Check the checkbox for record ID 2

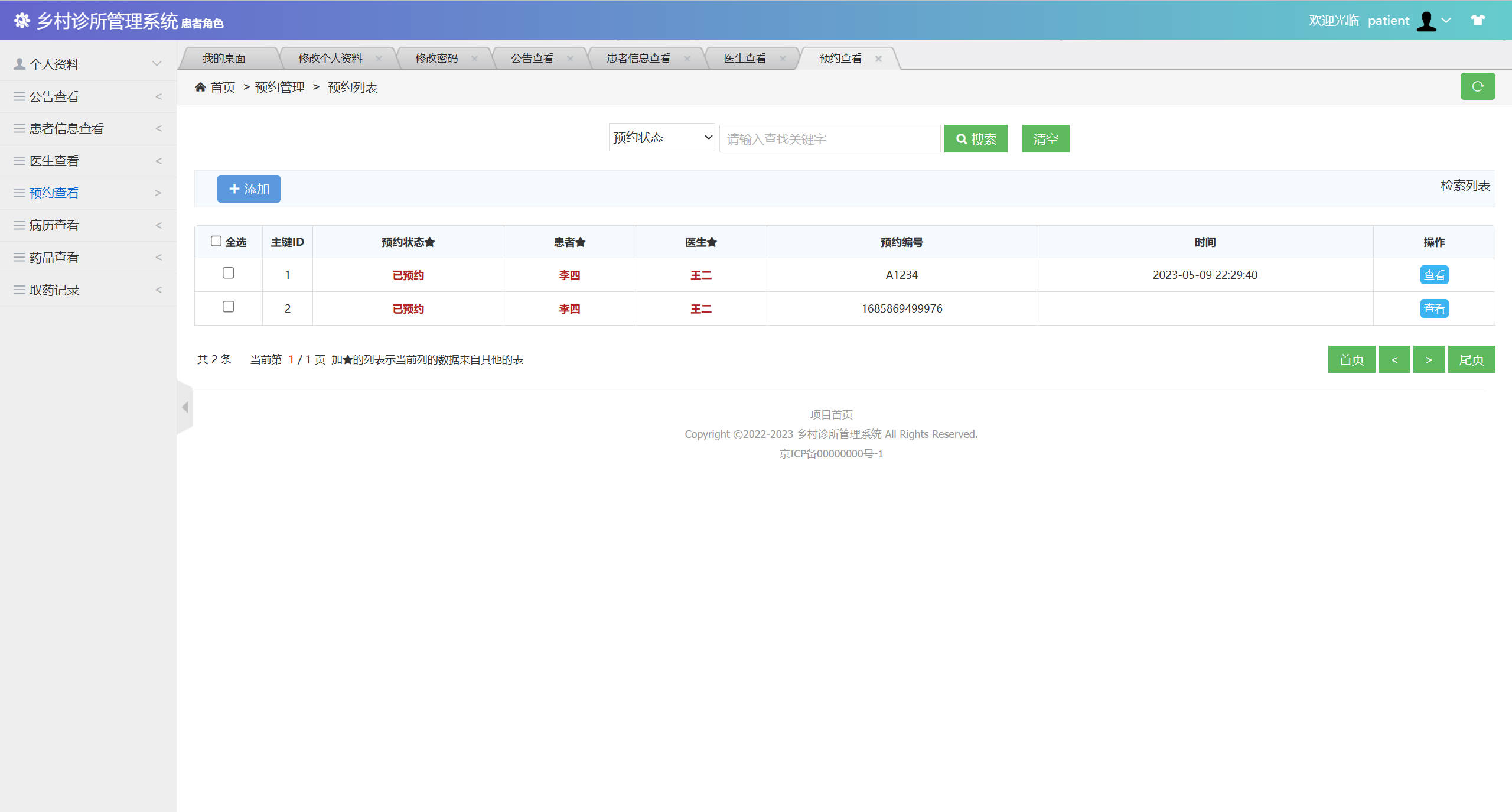pos(229,307)
